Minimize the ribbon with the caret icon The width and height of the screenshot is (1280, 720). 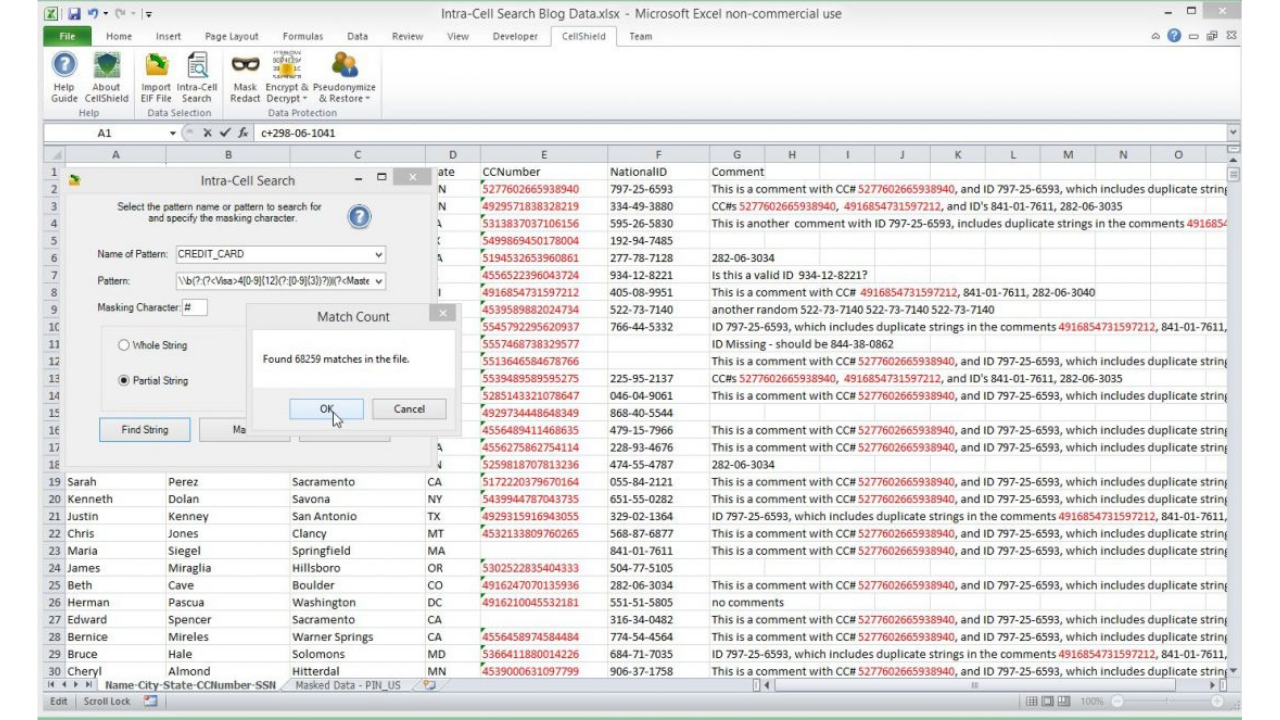click(x=1157, y=36)
